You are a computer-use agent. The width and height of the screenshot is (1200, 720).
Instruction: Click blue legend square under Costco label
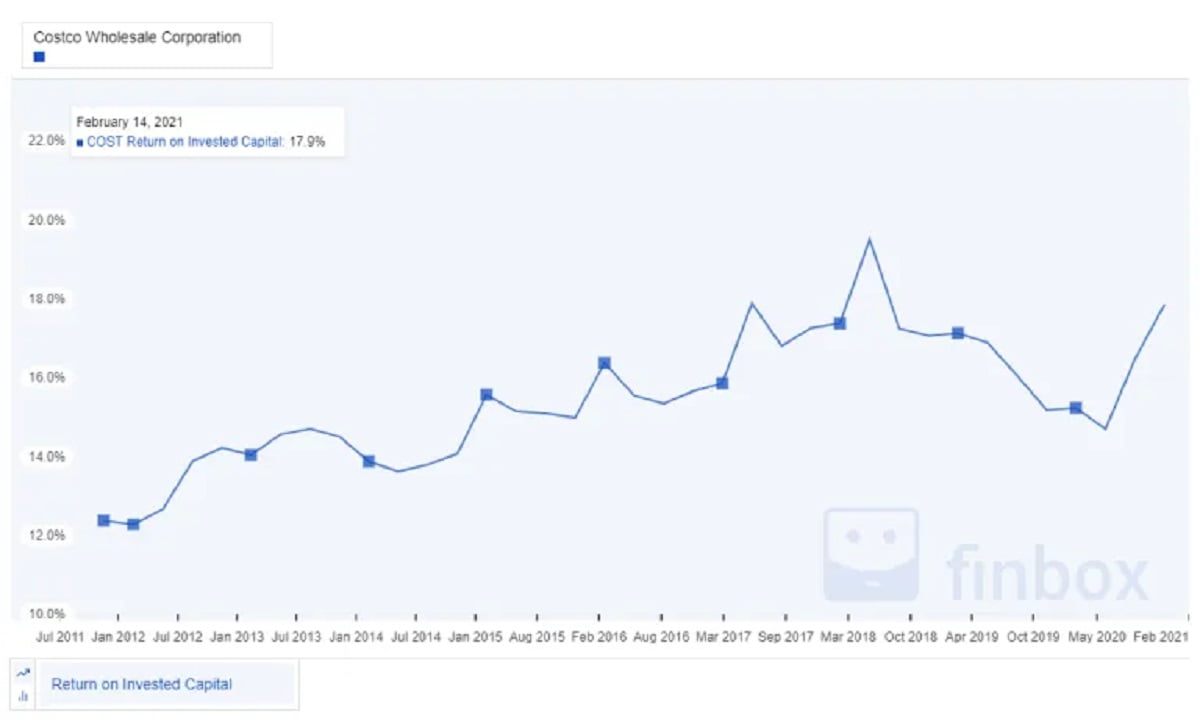[39, 57]
